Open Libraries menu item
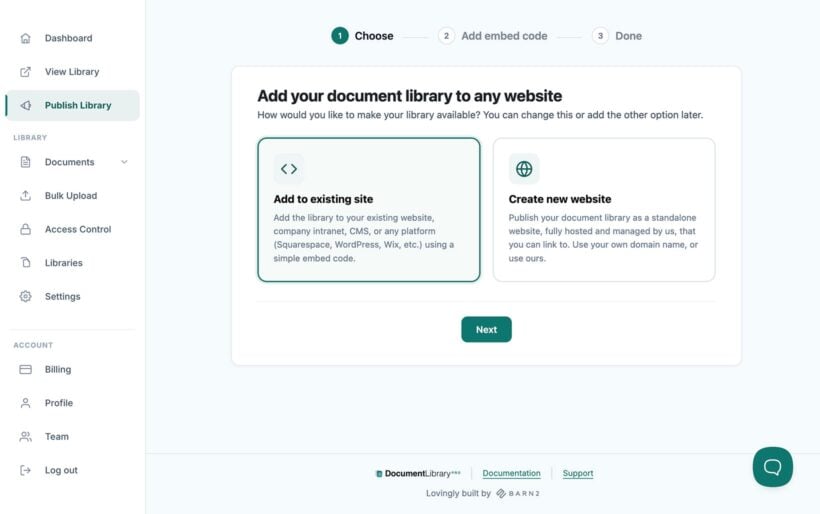 [72, 262]
